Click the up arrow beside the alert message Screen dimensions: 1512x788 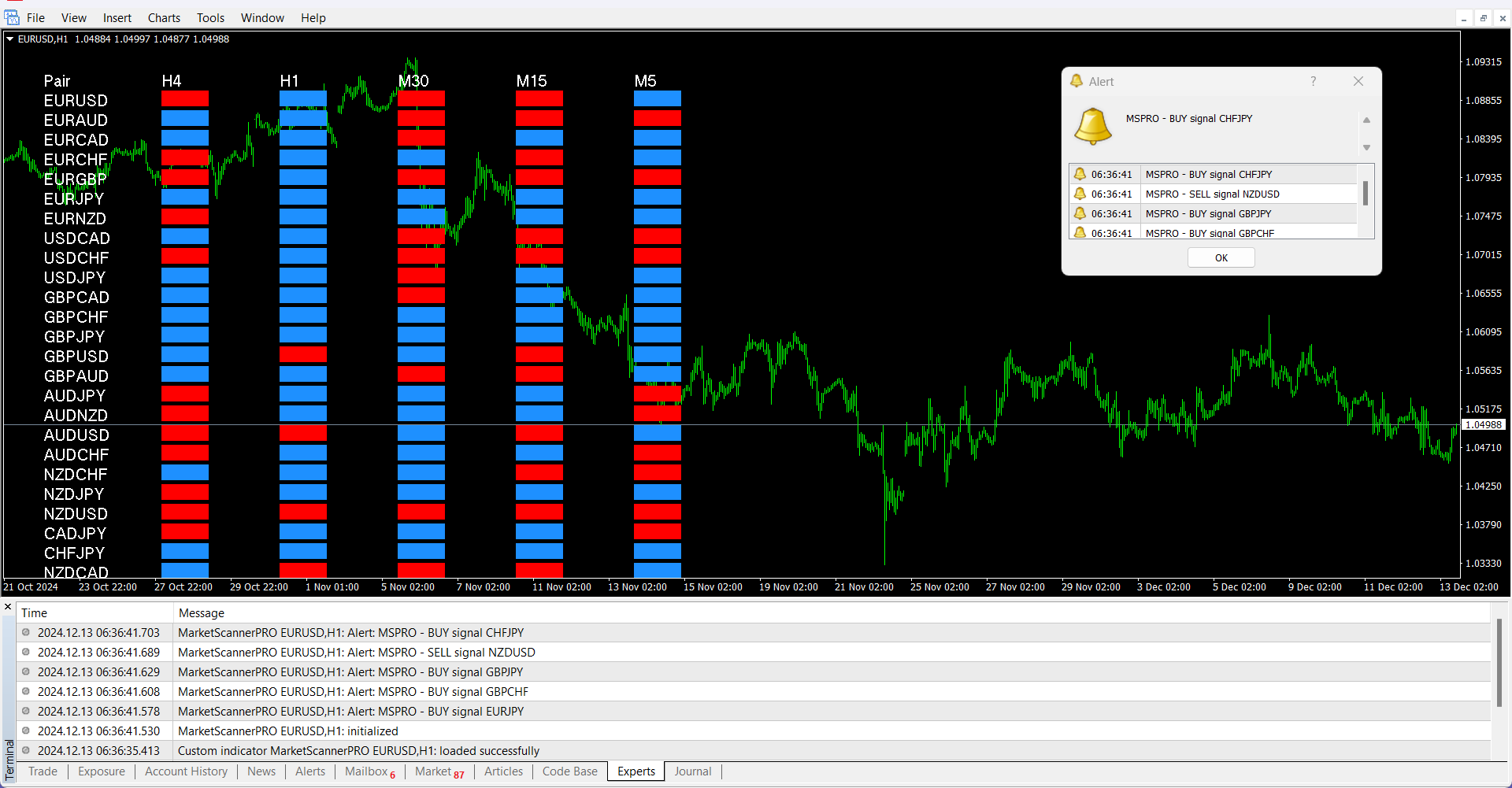point(1366,120)
